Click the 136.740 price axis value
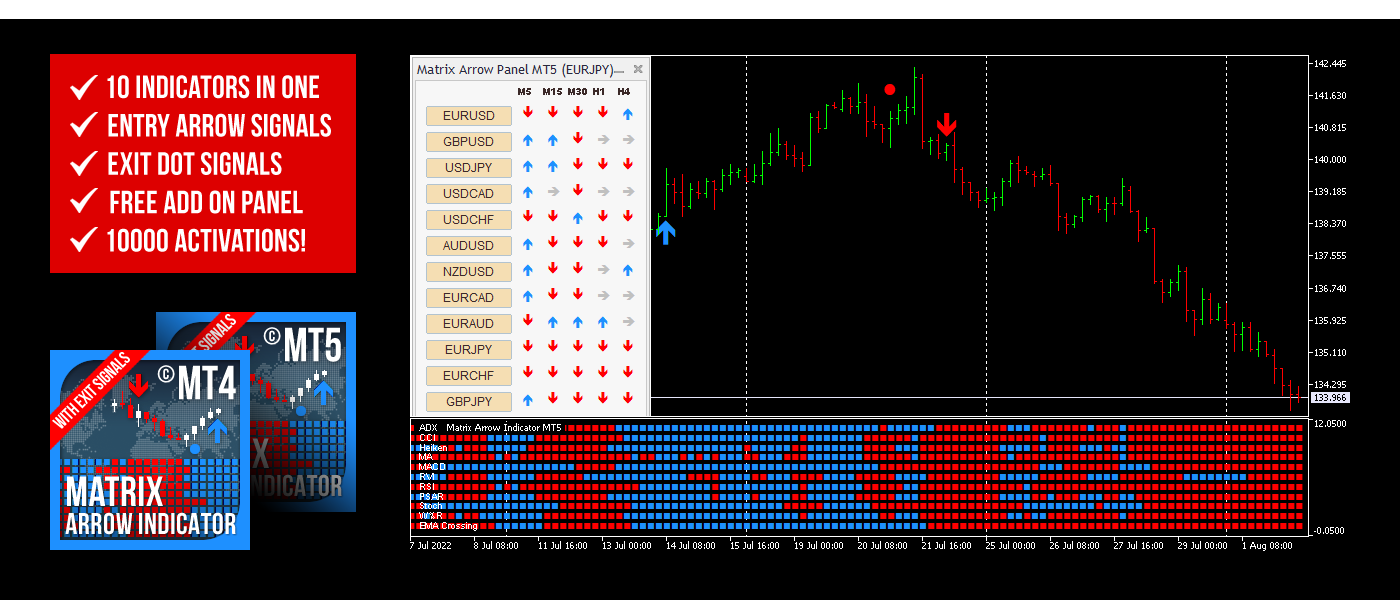Viewport: 1400px width, 600px height. 1329,288
